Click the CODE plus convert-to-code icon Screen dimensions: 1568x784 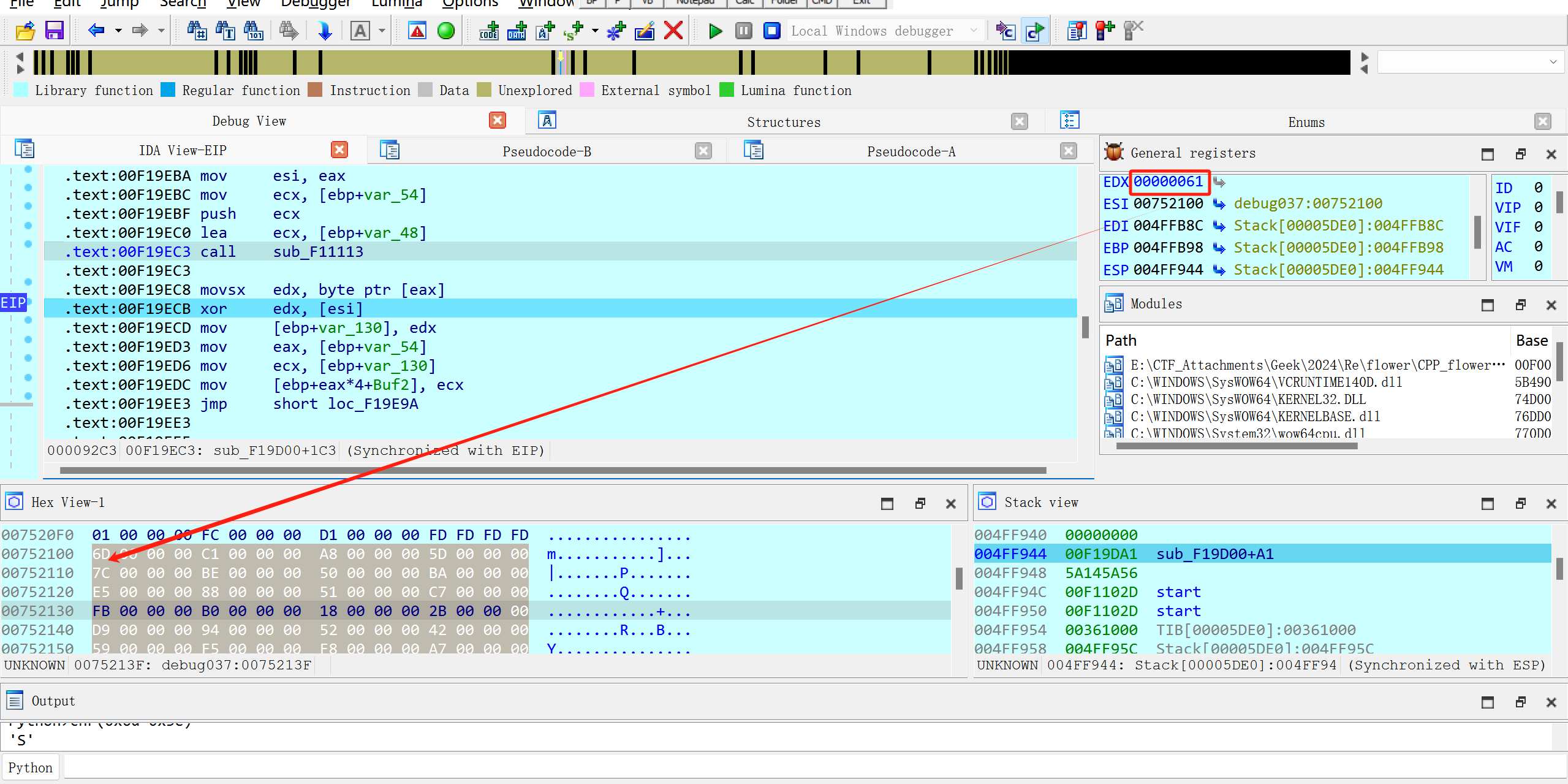488,30
